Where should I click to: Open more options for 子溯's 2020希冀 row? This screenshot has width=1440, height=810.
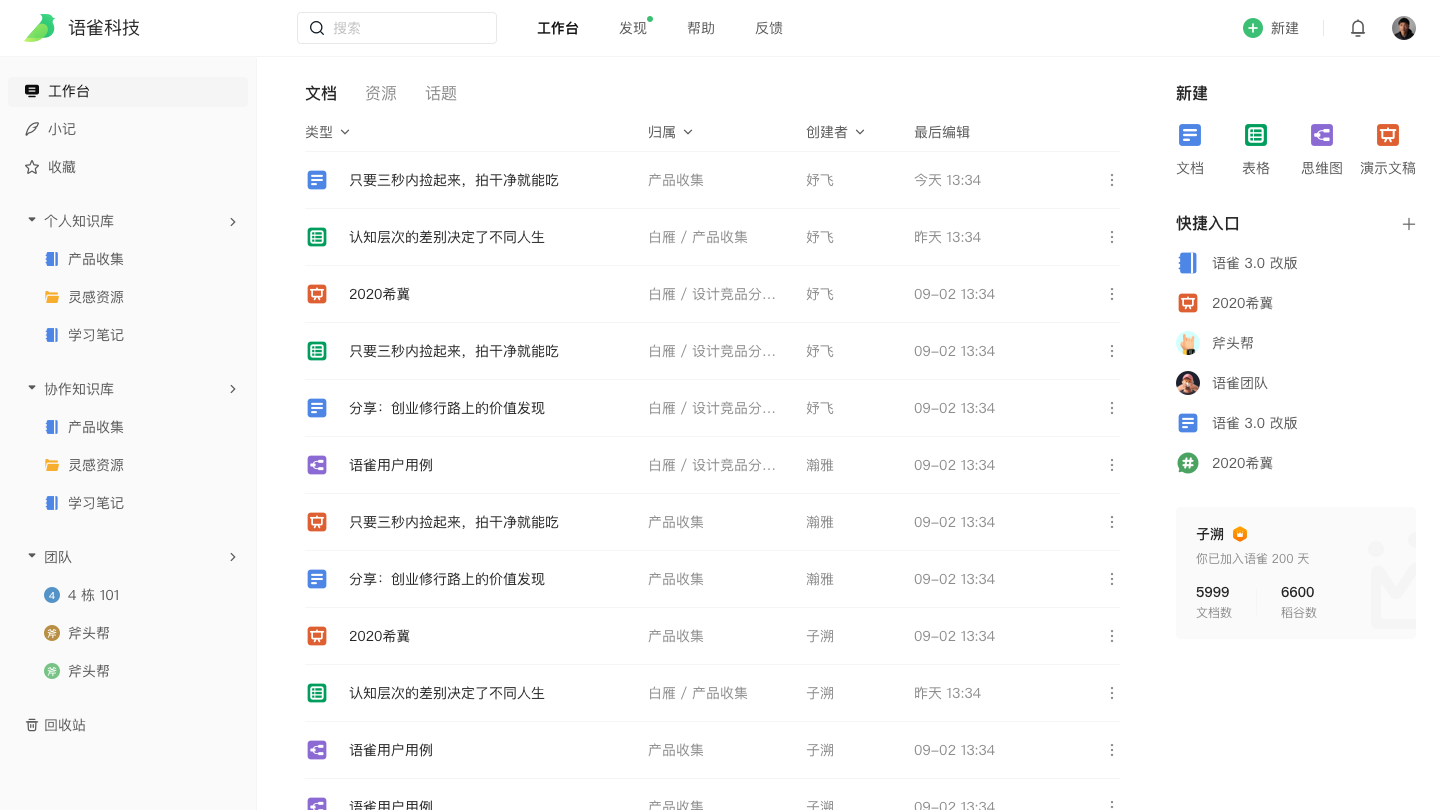(1112, 636)
